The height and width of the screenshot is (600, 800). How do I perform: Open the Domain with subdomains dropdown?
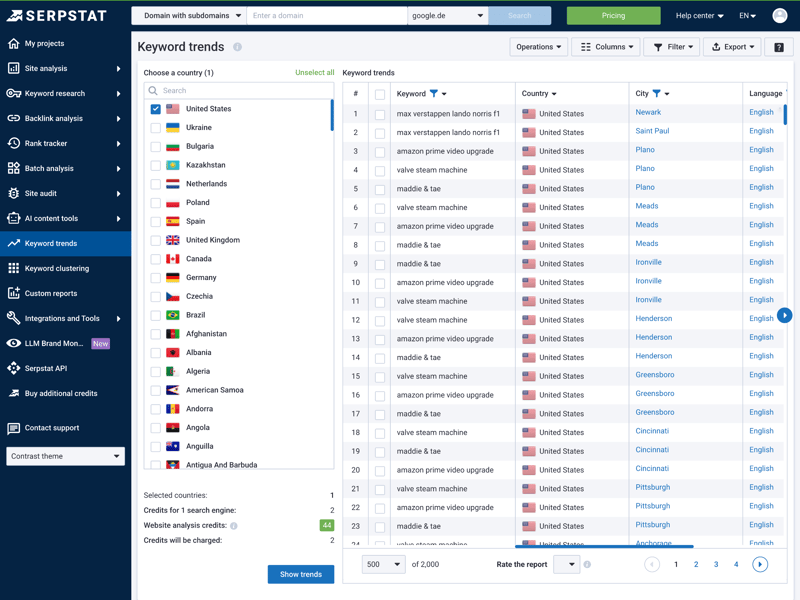click(188, 16)
